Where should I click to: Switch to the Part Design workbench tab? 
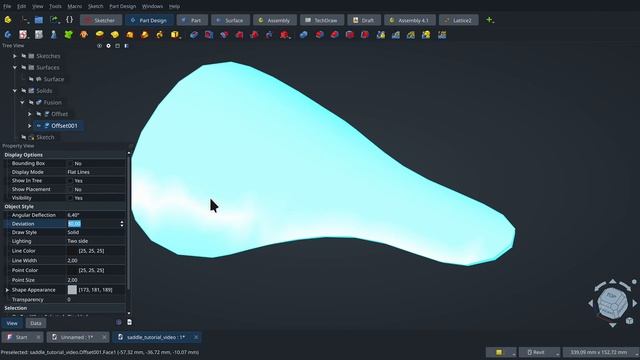coord(149,20)
